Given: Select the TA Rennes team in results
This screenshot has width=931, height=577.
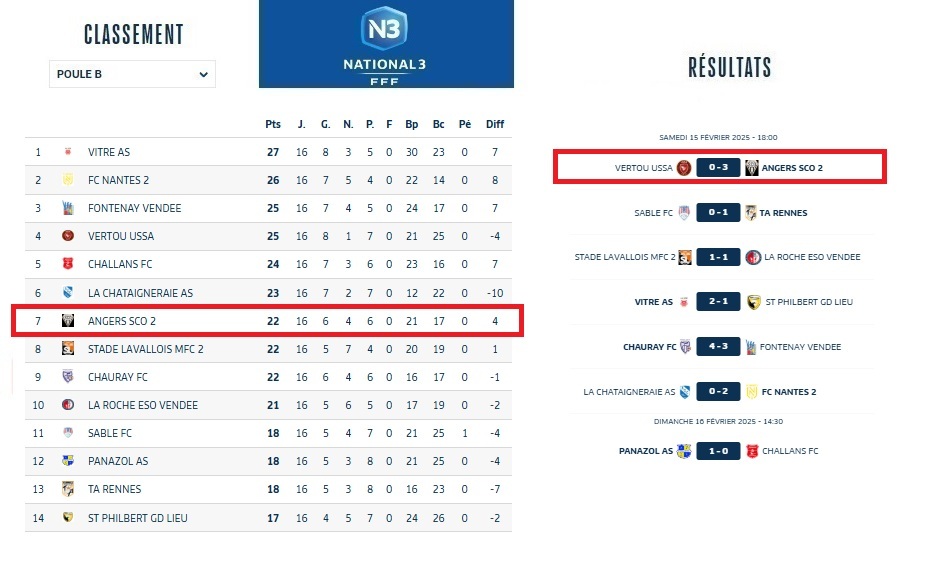Looking at the screenshot, I should point(783,213).
